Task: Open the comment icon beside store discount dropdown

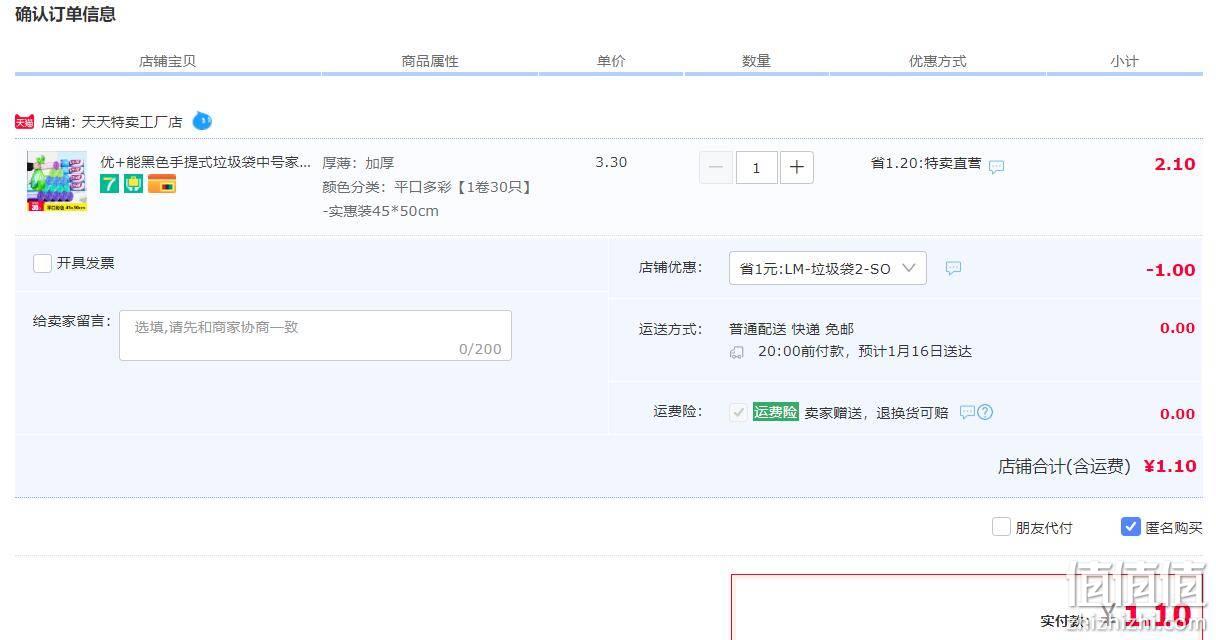Action: pyautogui.click(x=954, y=268)
